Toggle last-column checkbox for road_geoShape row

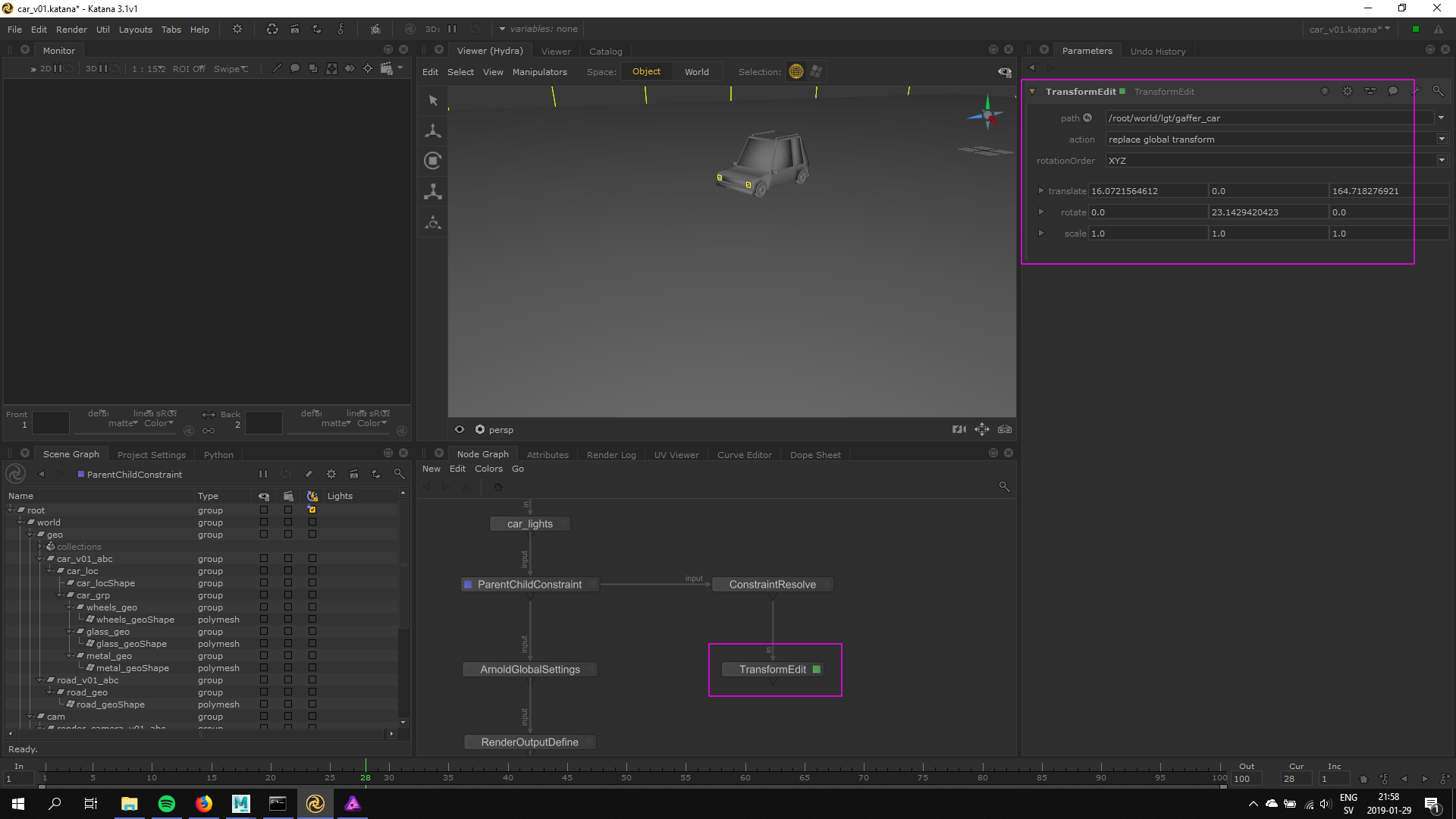[312, 704]
